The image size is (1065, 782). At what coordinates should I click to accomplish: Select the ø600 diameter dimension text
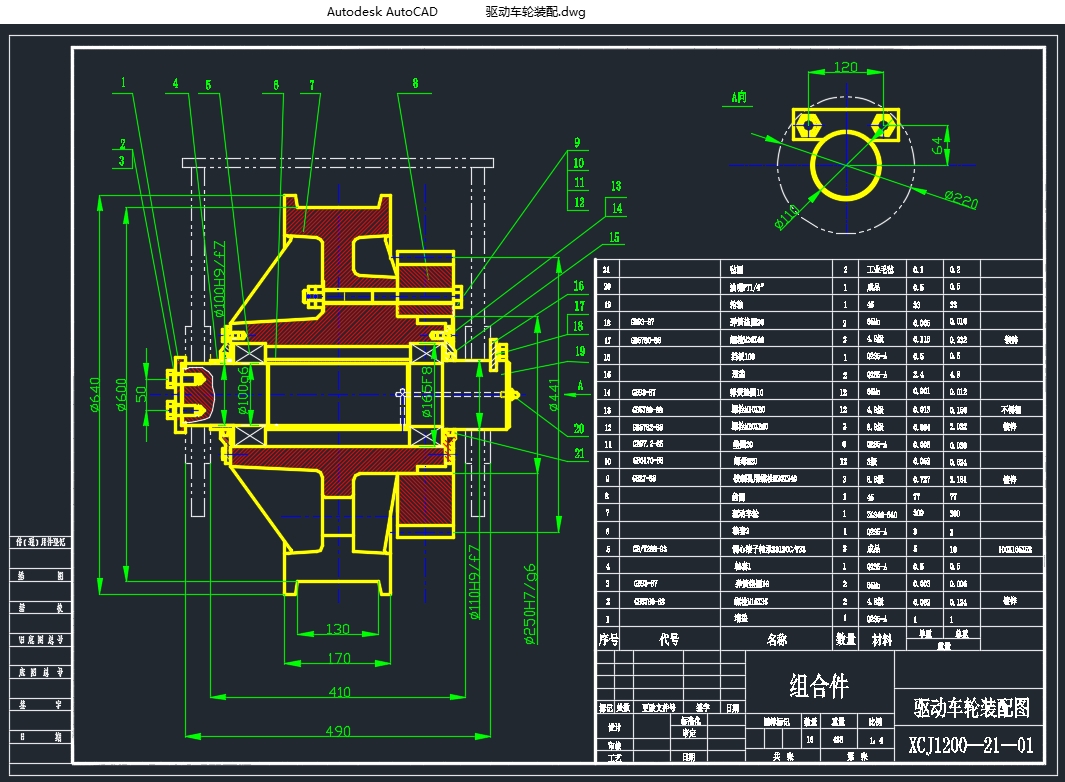tap(122, 394)
